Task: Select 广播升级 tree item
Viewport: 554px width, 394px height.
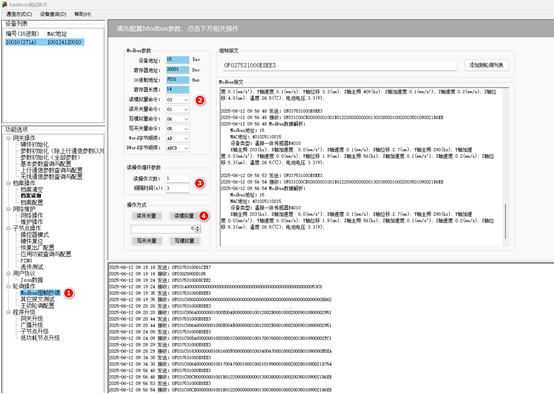Action: point(32,325)
